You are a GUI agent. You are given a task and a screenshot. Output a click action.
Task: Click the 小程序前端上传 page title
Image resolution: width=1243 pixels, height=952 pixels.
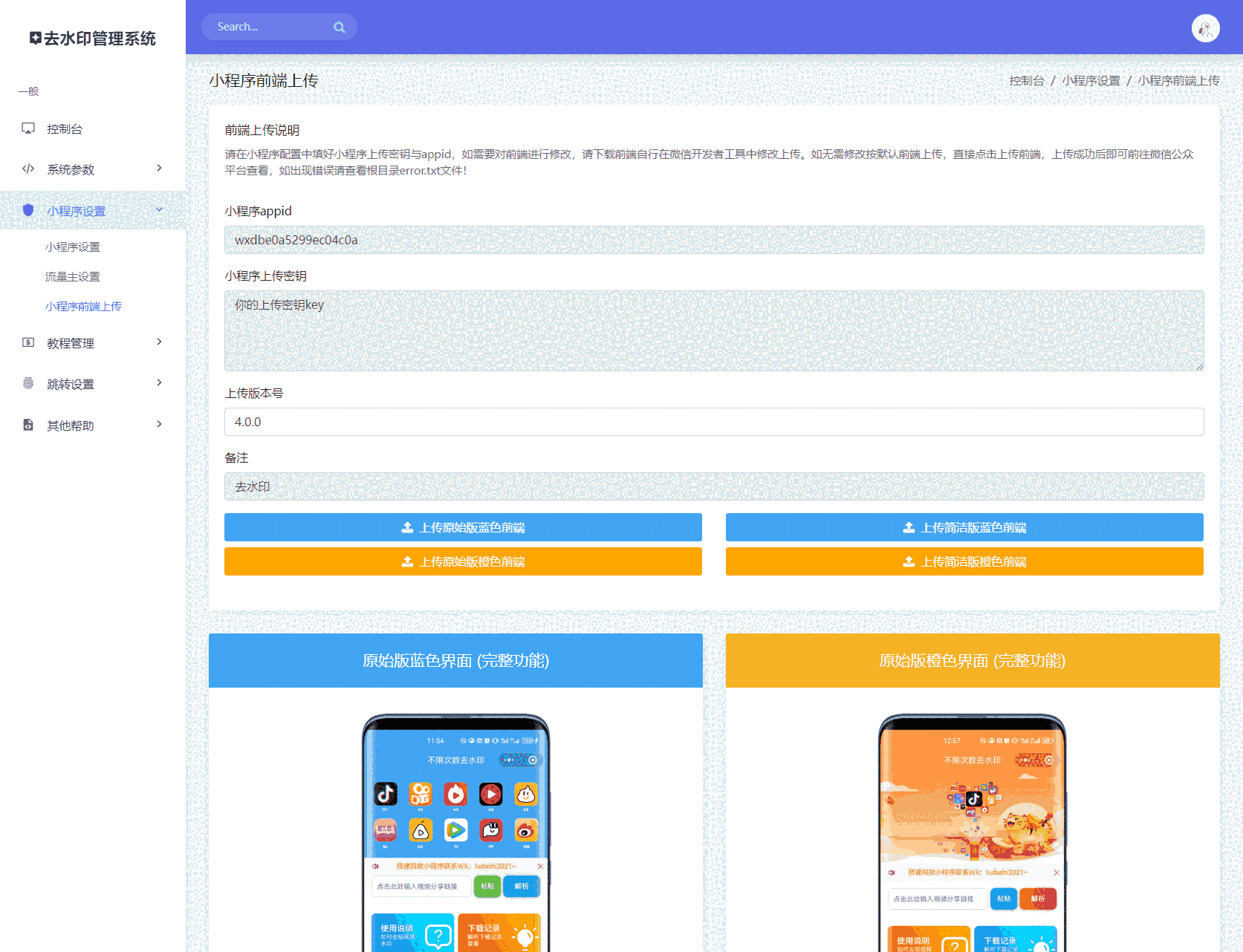tap(264, 80)
